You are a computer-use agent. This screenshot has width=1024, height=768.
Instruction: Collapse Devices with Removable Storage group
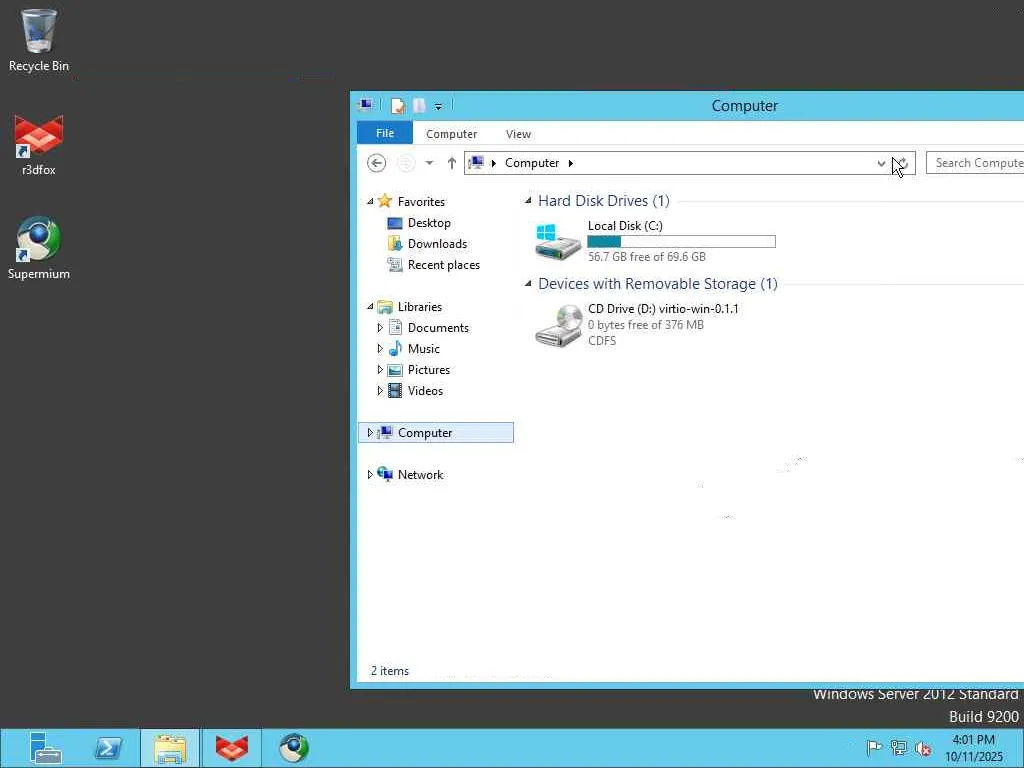click(x=528, y=283)
